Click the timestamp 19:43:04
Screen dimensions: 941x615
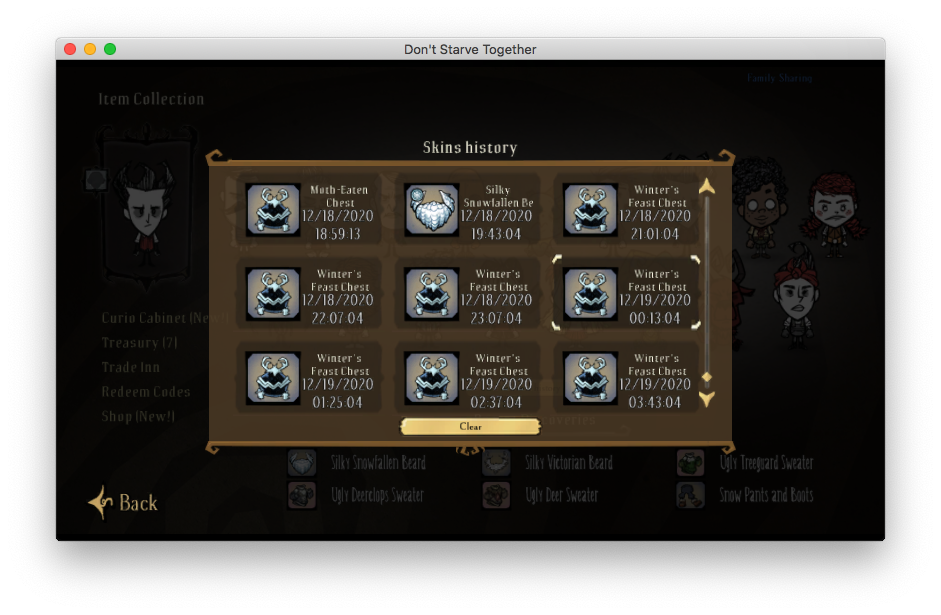pos(496,234)
